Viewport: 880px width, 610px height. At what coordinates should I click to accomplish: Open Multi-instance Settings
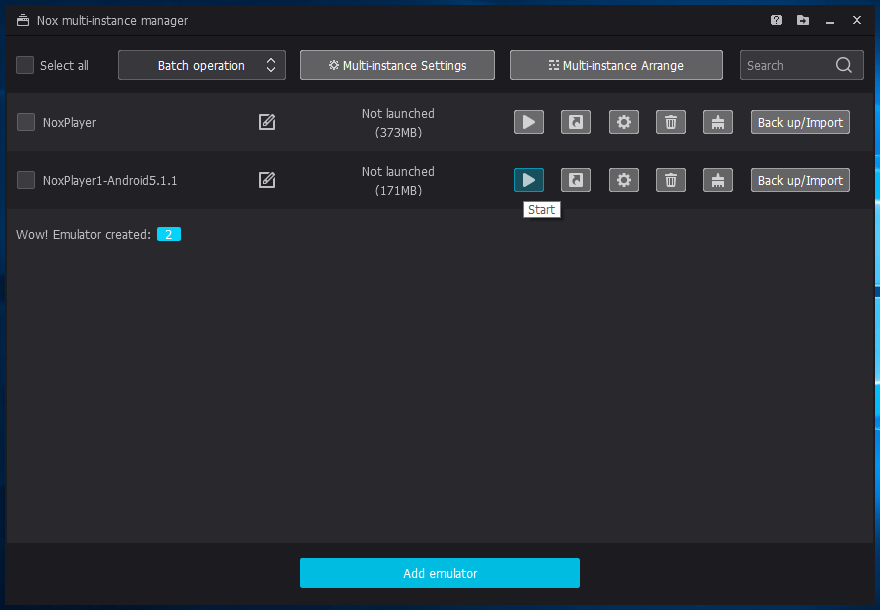point(397,65)
